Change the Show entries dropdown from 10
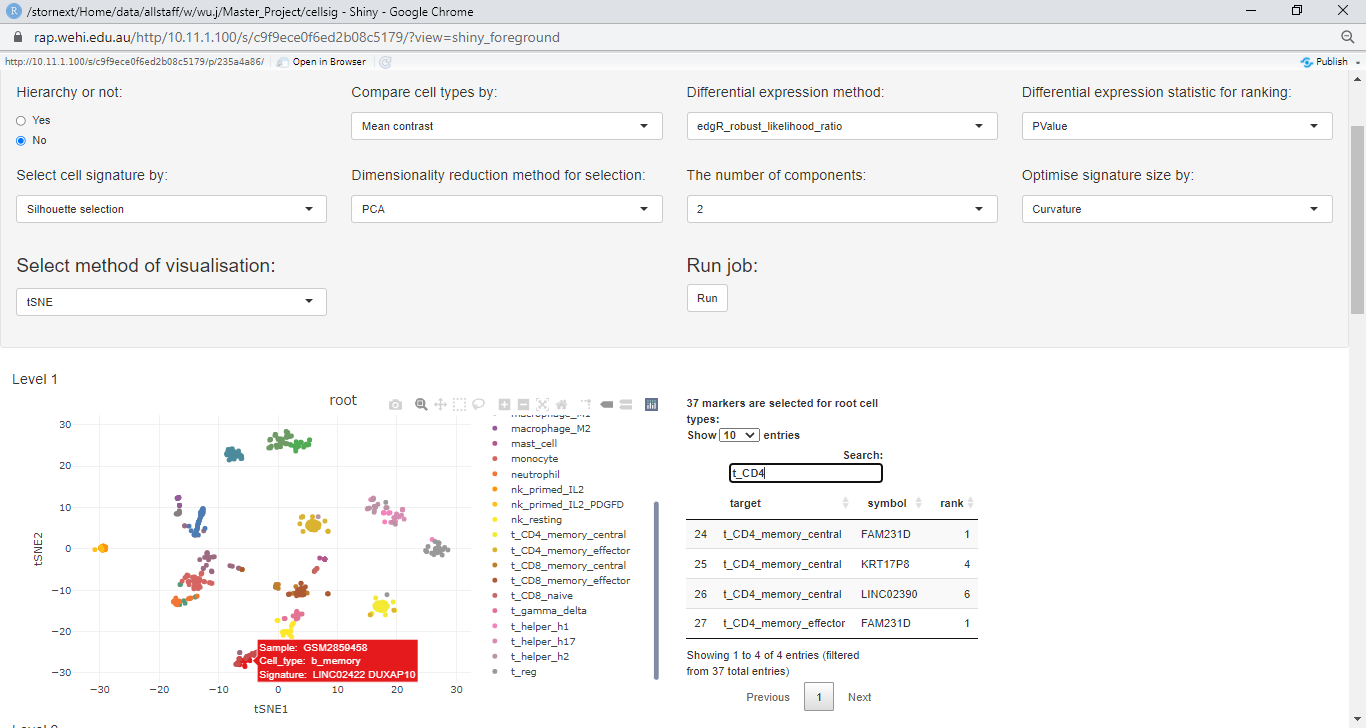1366x728 pixels. click(739, 435)
